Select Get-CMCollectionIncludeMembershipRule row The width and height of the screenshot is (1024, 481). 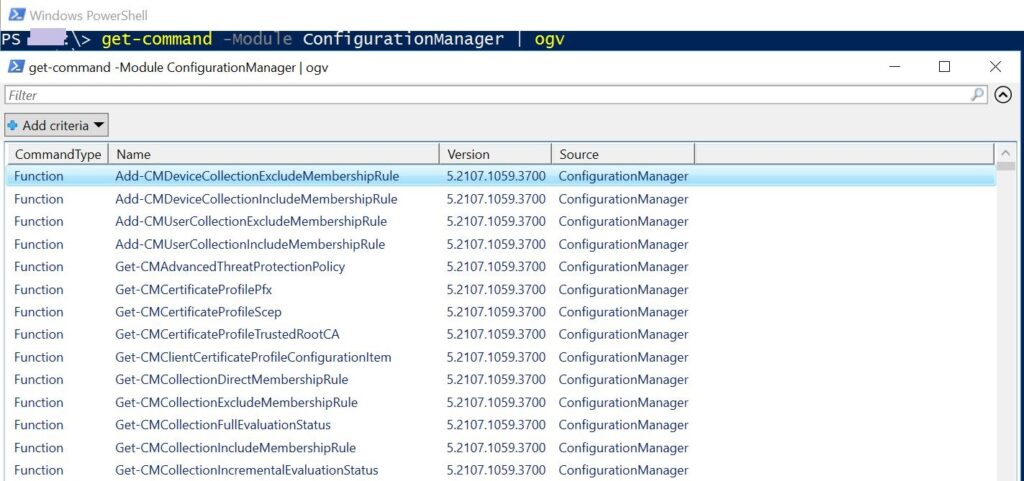[x=501, y=448]
